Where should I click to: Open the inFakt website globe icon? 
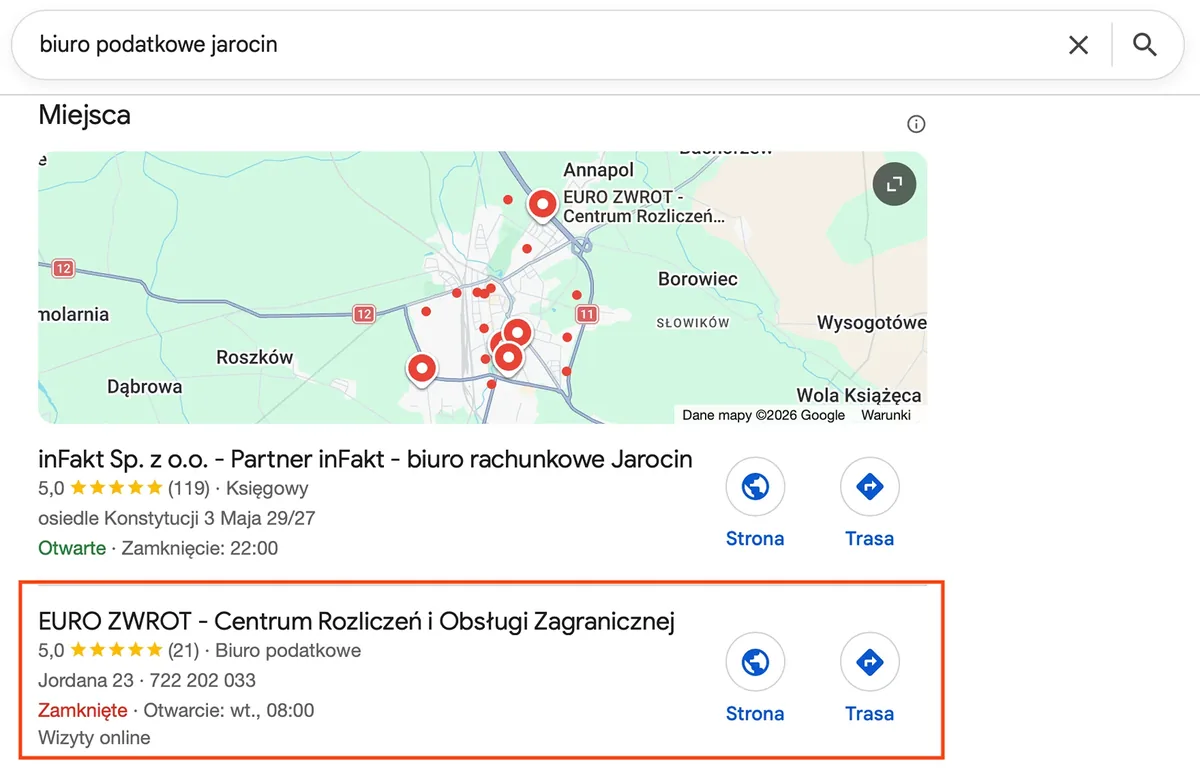755,487
